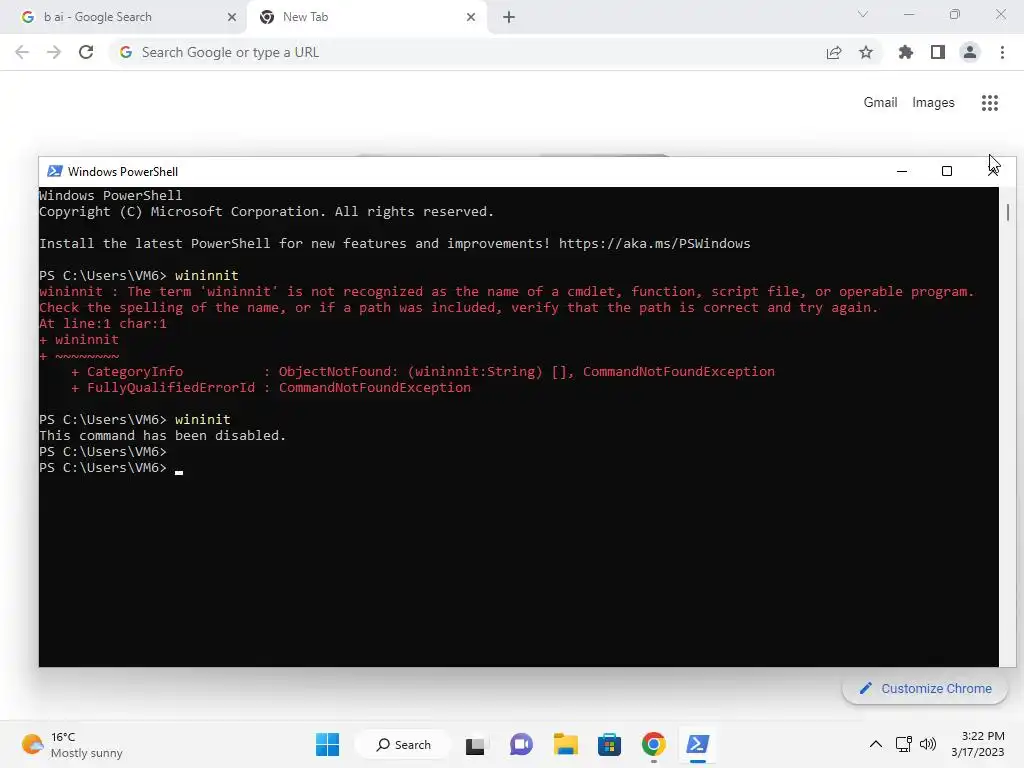Image resolution: width=1024 pixels, height=768 pixels.
Task: Open the Windows Start menu
Action: [327, 744]
